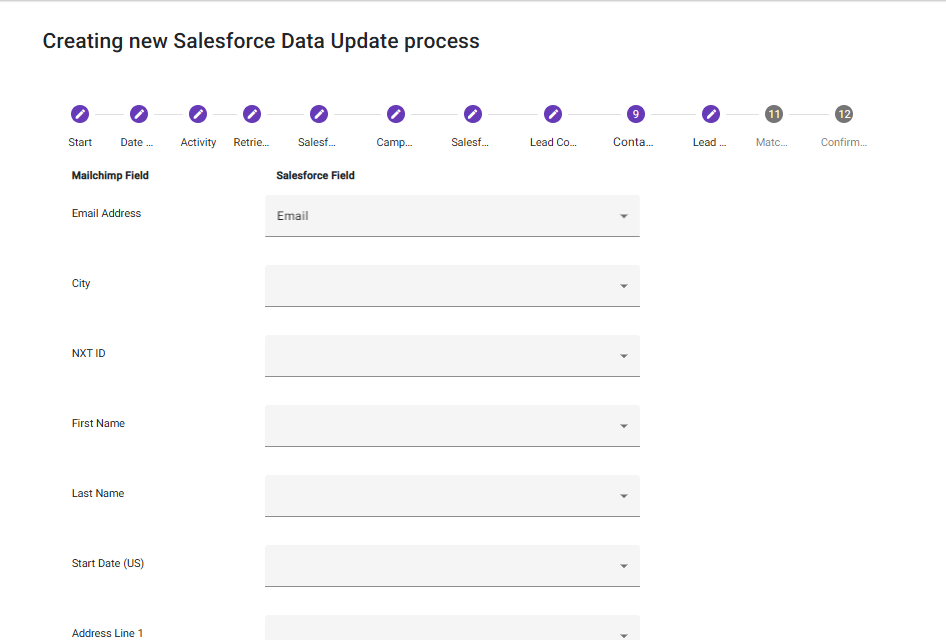Open Last Name field dropdown

[x=452, y=496]
